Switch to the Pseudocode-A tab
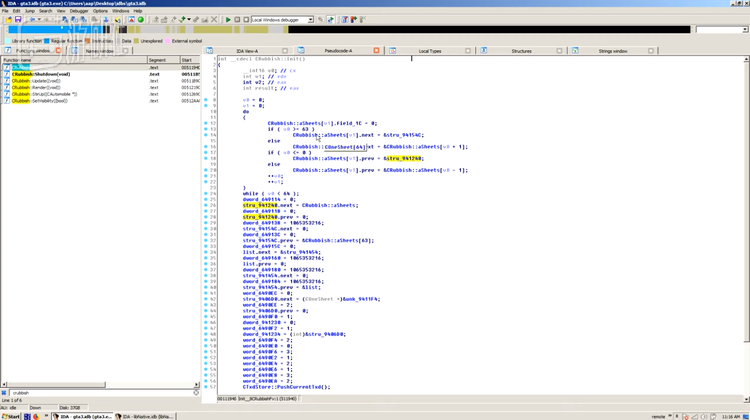This screenshot has height=420, width=750. (x=335, y=50)
